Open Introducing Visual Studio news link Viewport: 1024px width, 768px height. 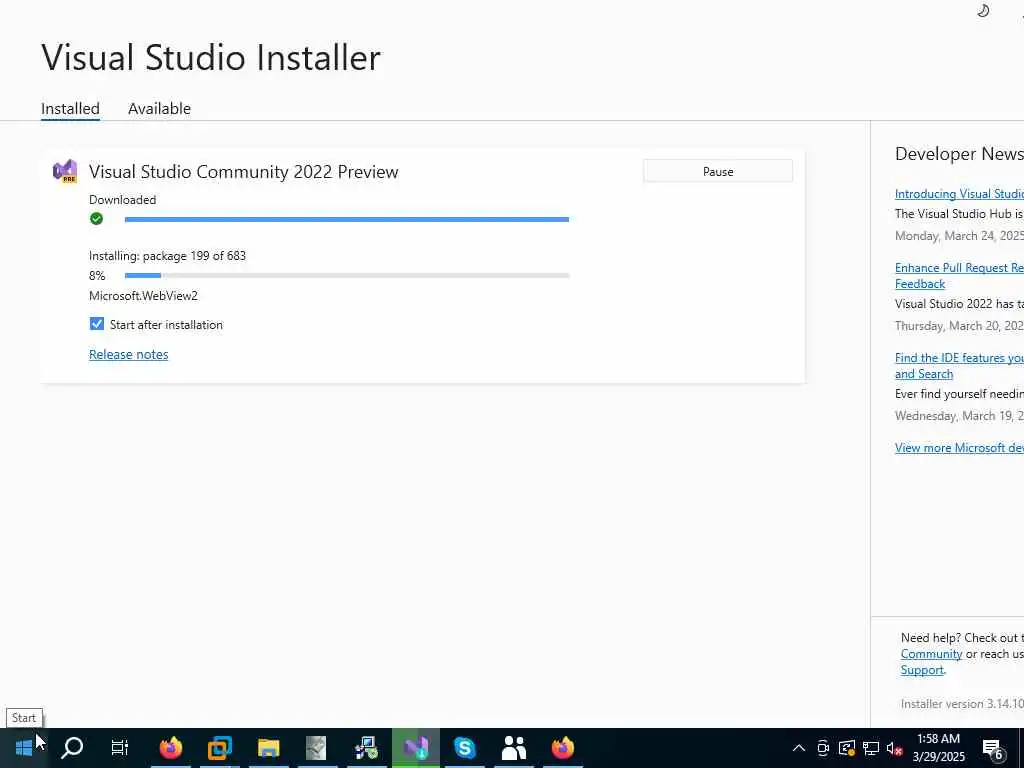959,194
